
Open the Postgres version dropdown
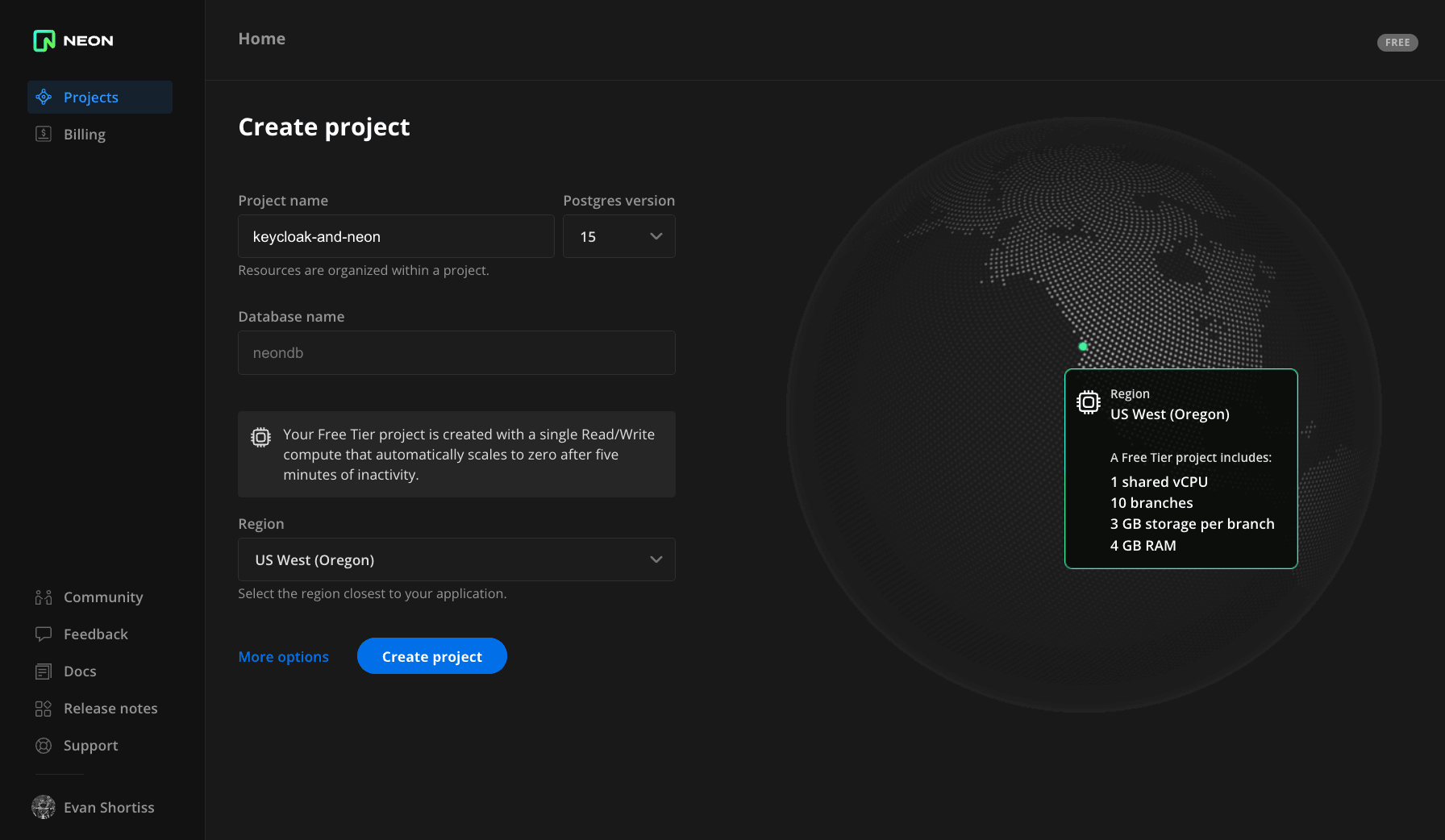tap(618, 236)
